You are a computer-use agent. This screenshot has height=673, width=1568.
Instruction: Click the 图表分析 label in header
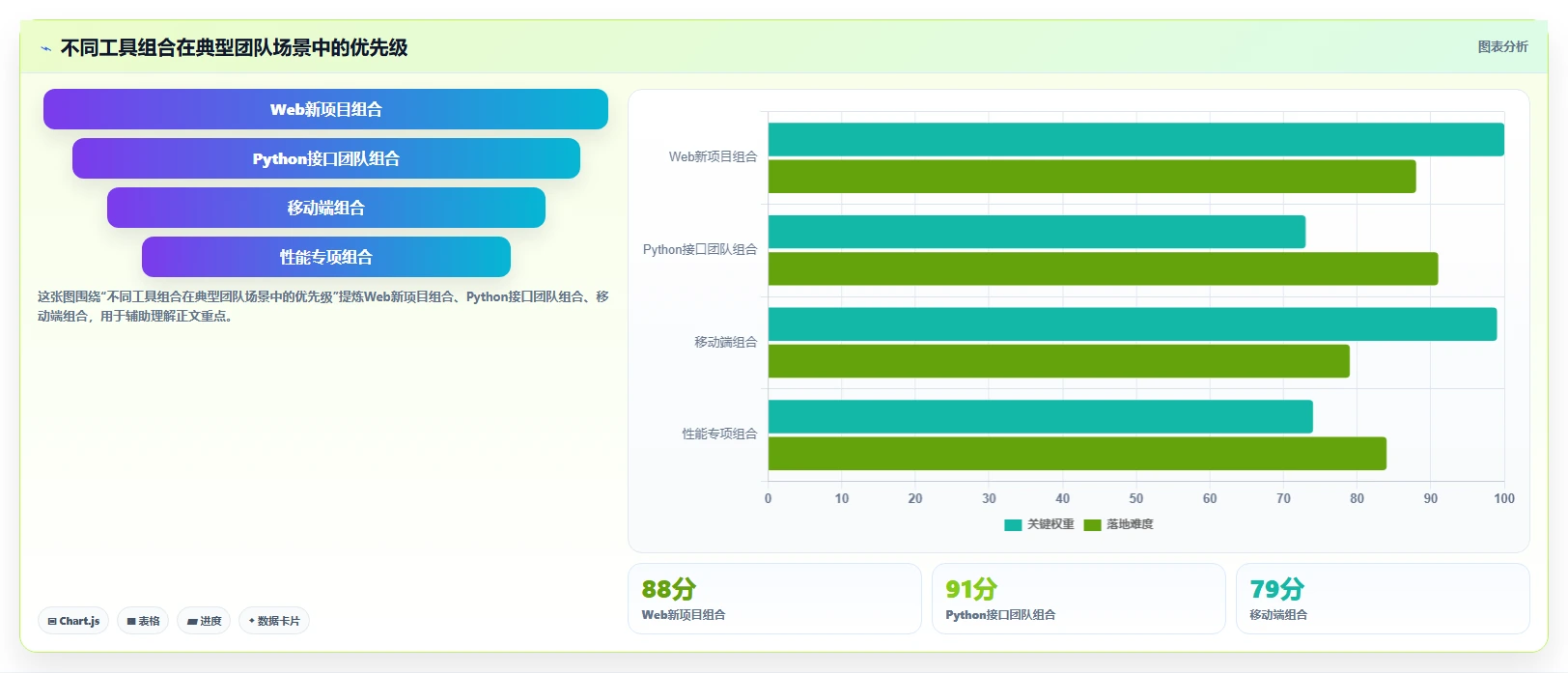click(1502, 46)
